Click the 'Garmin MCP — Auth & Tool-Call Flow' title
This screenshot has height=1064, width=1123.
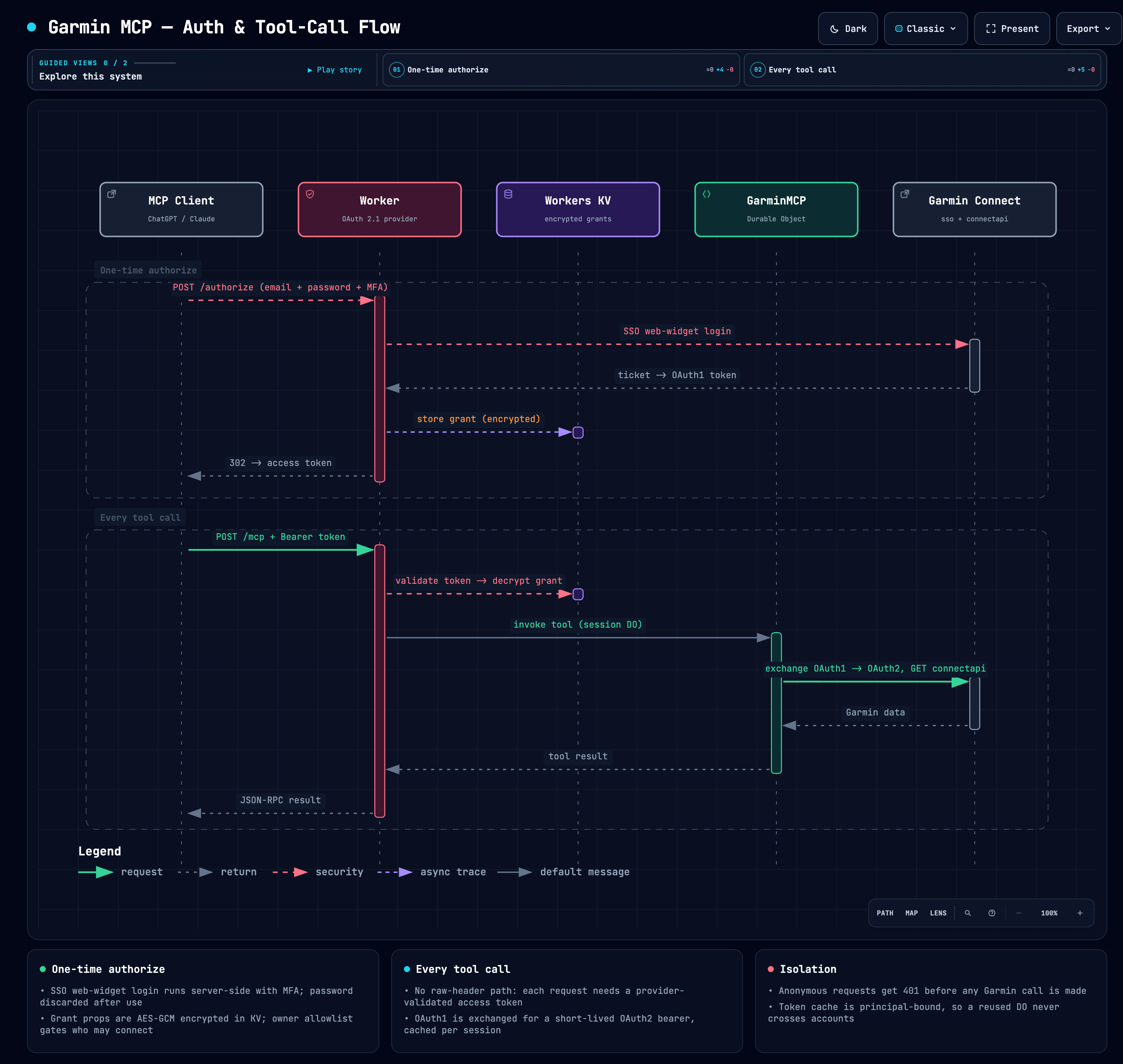click(224, 27)
